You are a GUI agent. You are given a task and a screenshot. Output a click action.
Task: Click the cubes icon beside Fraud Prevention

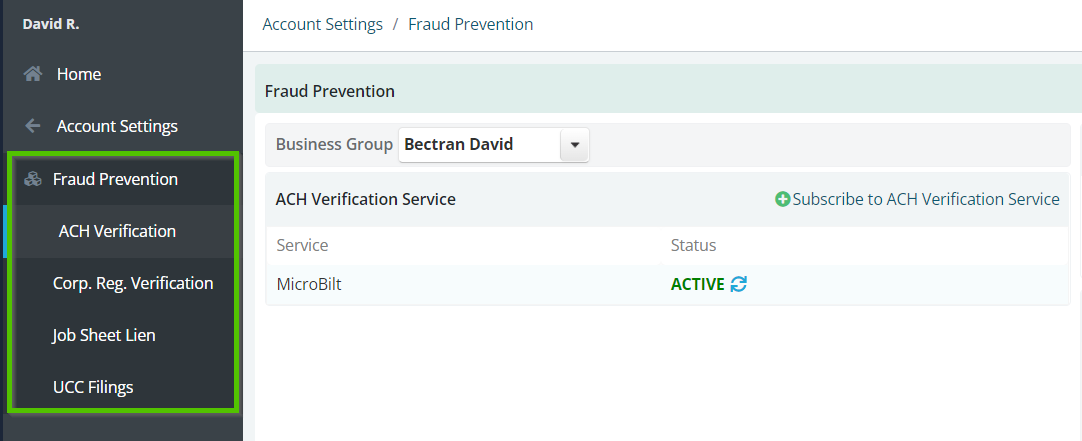coord(32,179)
